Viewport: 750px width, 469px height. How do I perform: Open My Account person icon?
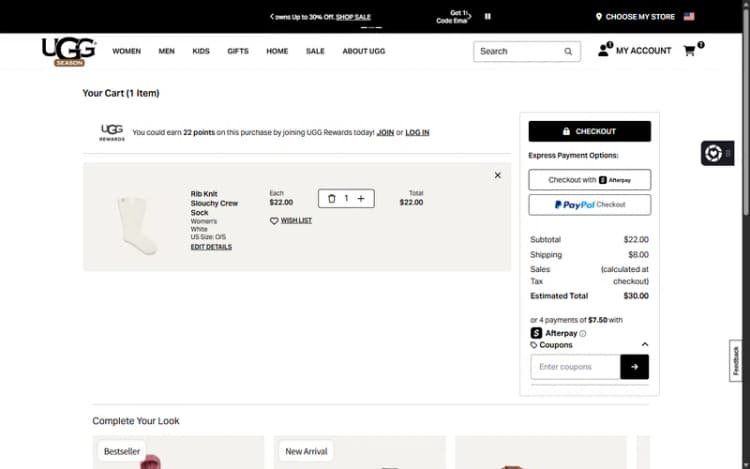(x=604, y=50)
